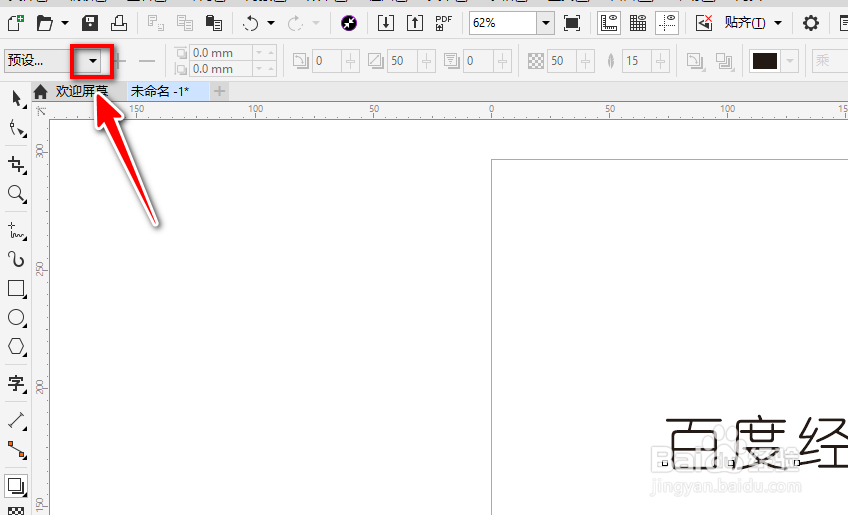
Task: Toggle the show grid button
Action: pos(638,23)
